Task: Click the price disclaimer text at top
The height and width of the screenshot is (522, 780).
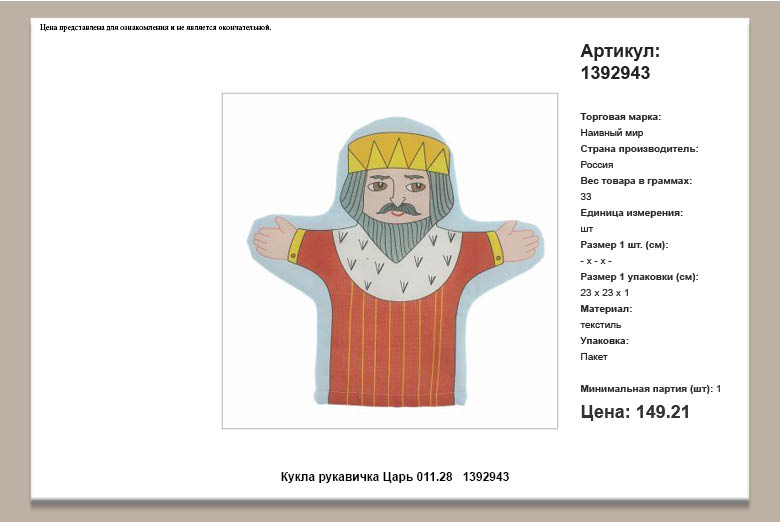Action: pyautogui.click(x=156, y=27)
